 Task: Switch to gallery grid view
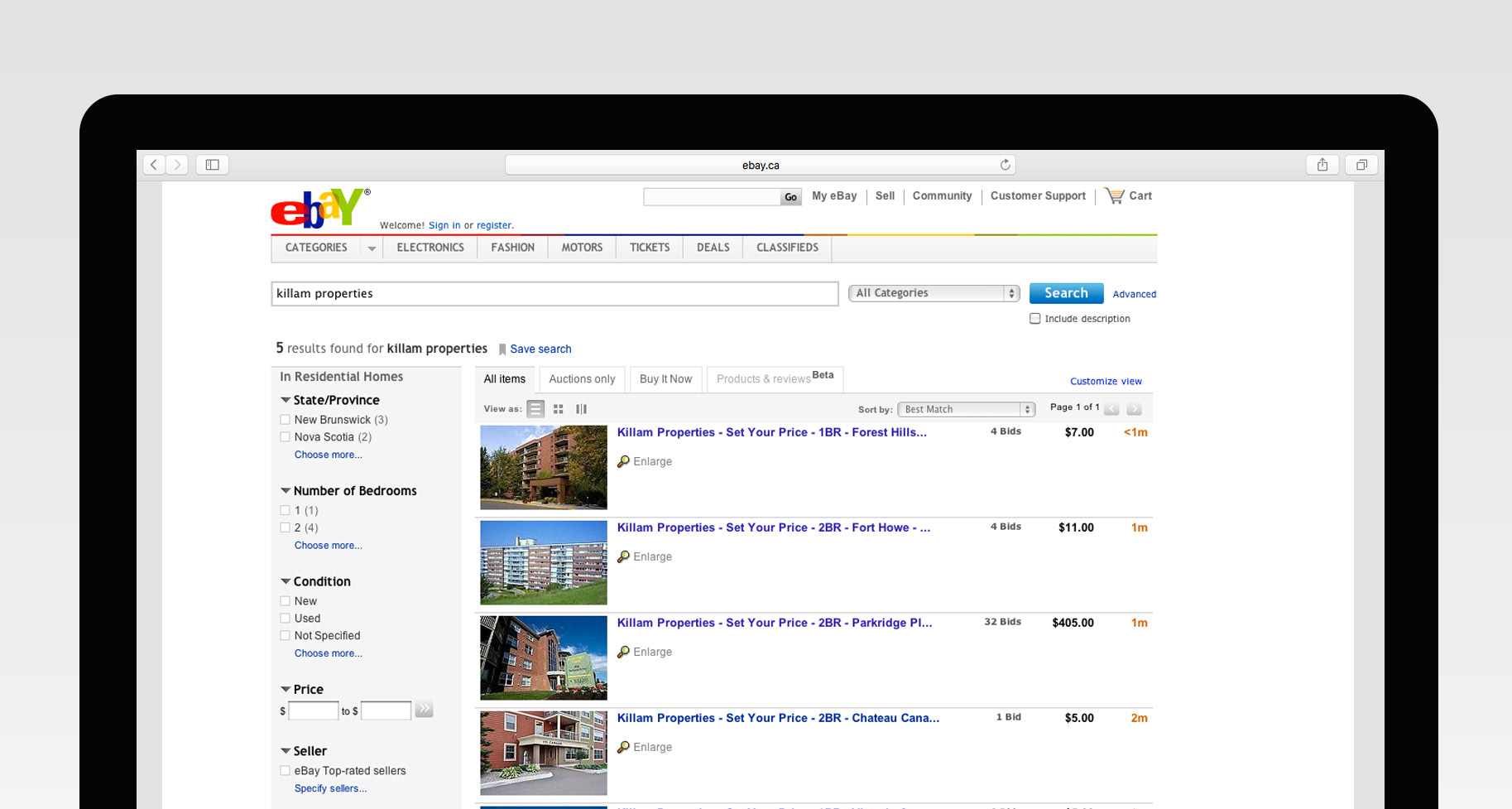[x=559, y=409]
